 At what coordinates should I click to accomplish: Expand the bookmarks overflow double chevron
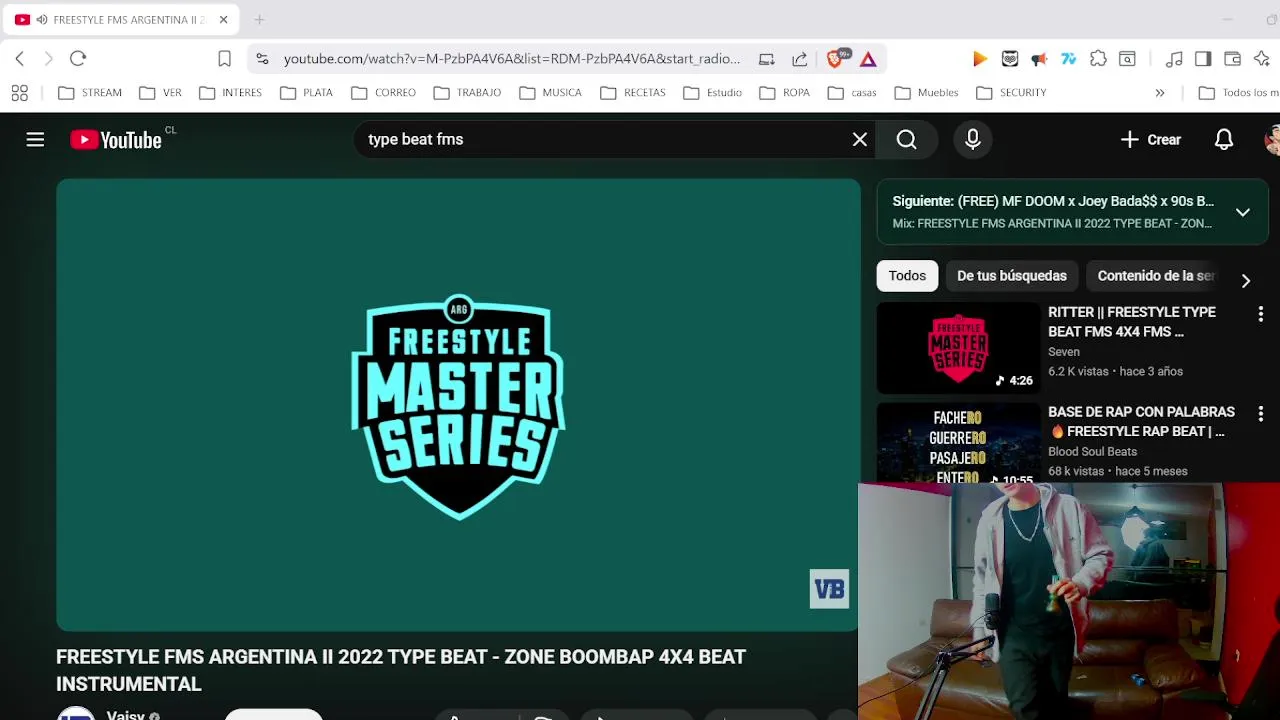pyautogui.click(x=1160, y=93)
